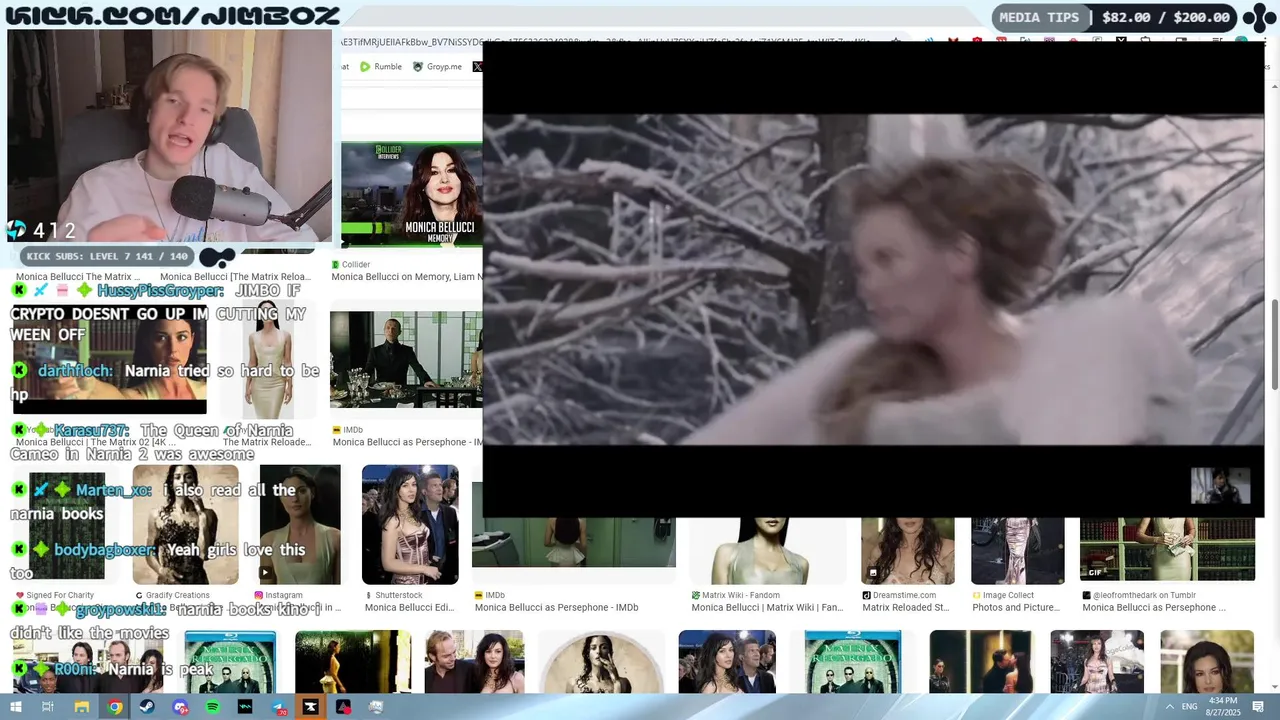This screenshot has width=1280, height=720.
Task: Open the Collider Monica Bellucci Memory thumbnail
Action: (x=412, y=195)
